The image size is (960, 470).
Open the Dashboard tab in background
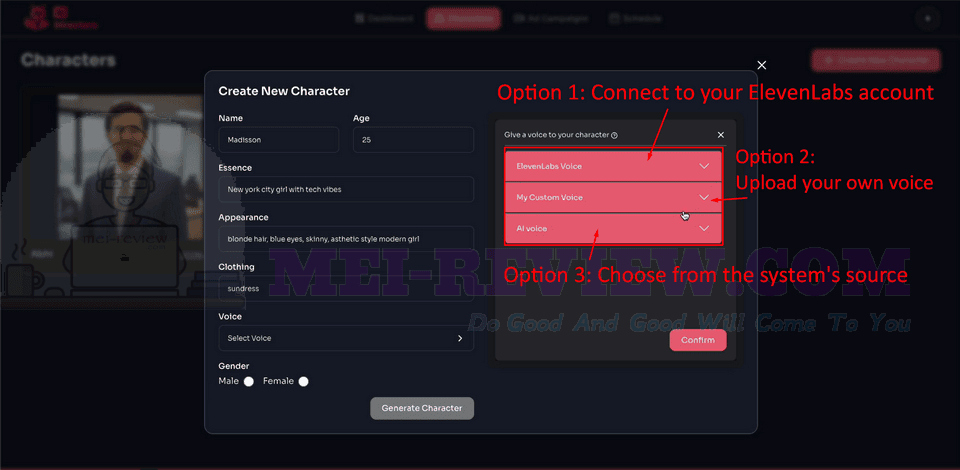(384, 18)
